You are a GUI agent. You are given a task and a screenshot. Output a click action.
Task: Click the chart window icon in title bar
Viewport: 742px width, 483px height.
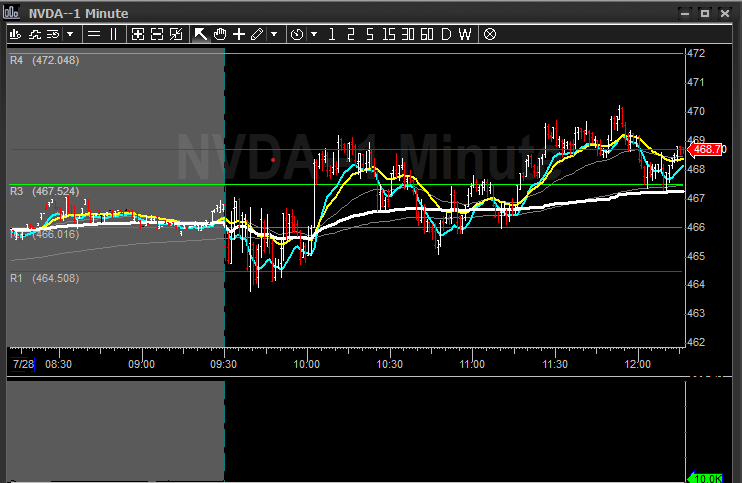[11, 12]
